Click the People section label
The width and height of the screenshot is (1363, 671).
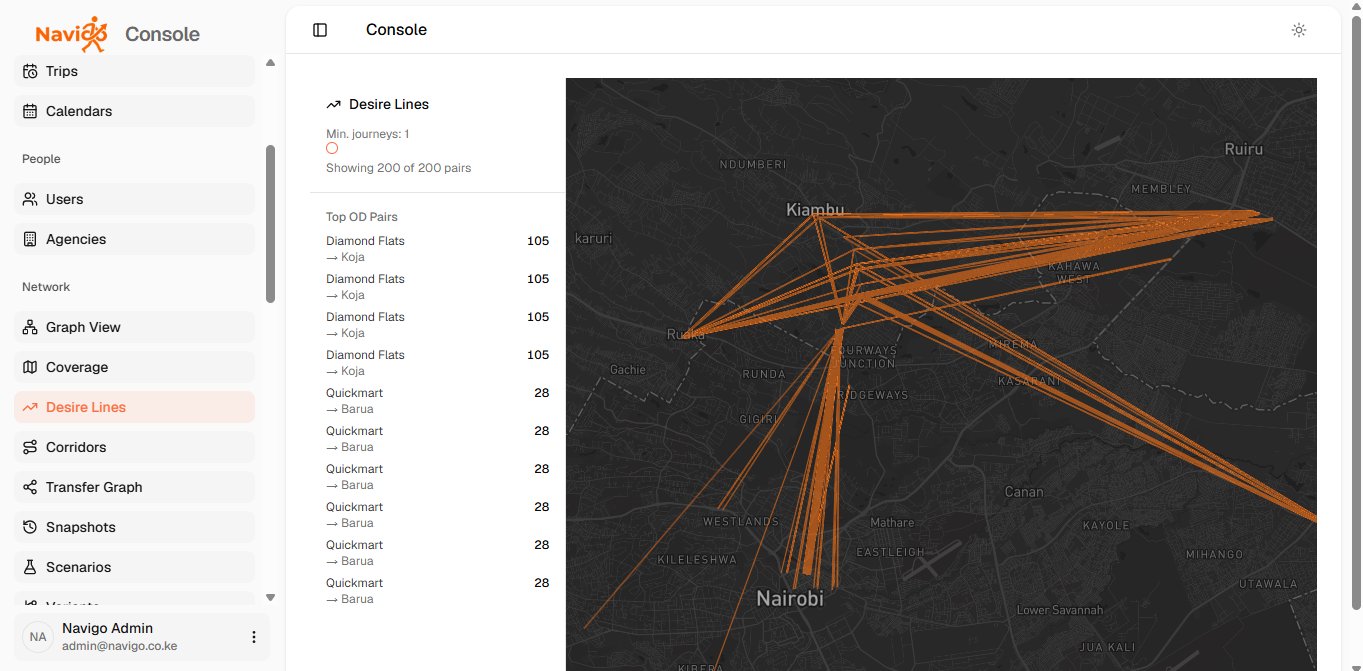point(41,159)
